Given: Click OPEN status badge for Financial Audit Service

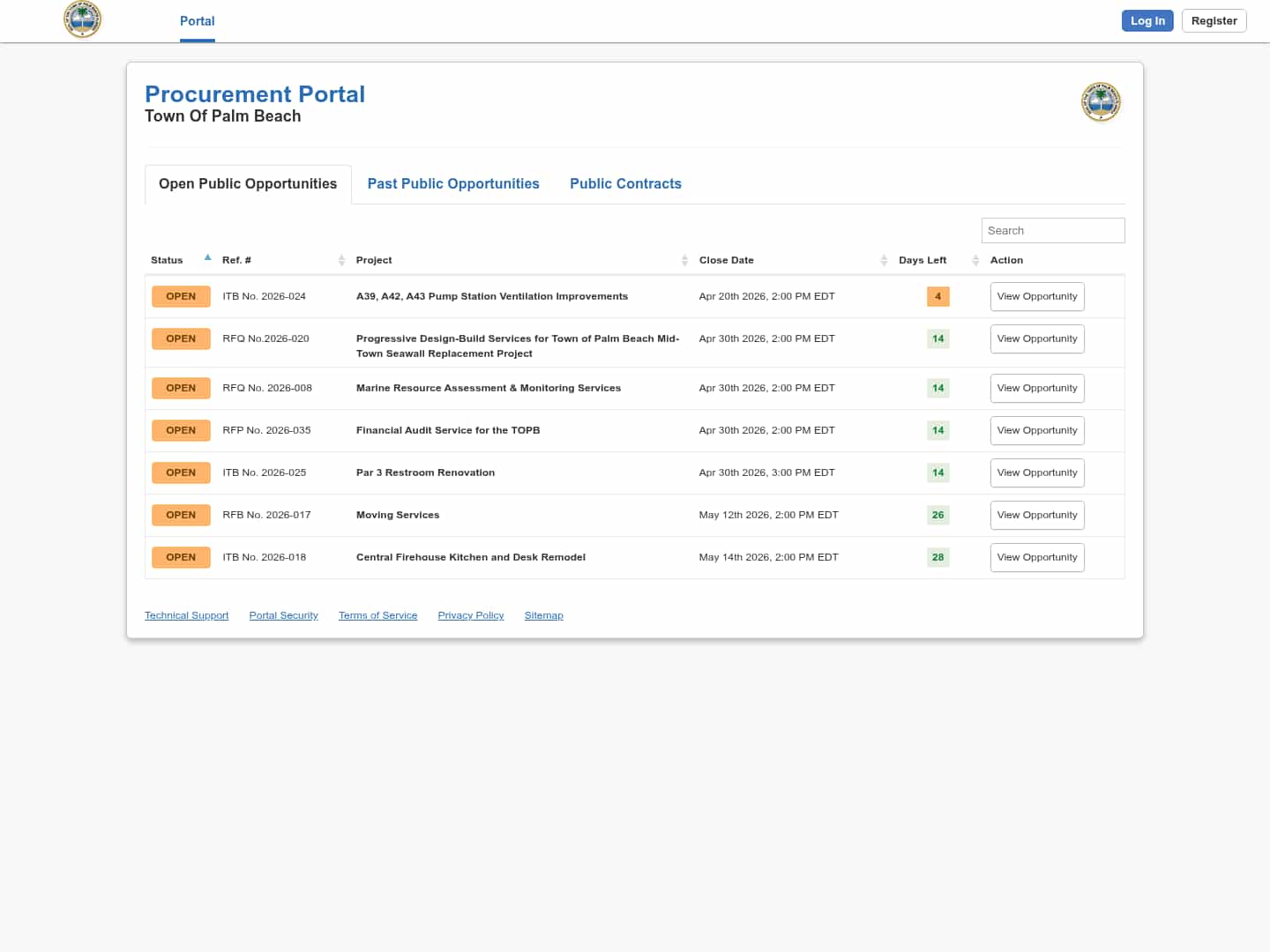Looking at the screenshot, I should point(181,431).
